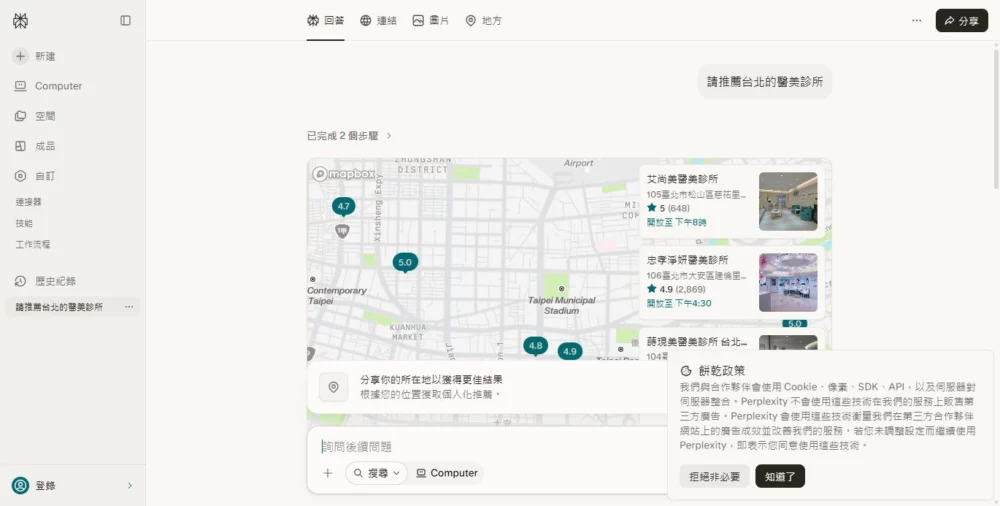Open the more options ellipsis menu

coord(916,20)
